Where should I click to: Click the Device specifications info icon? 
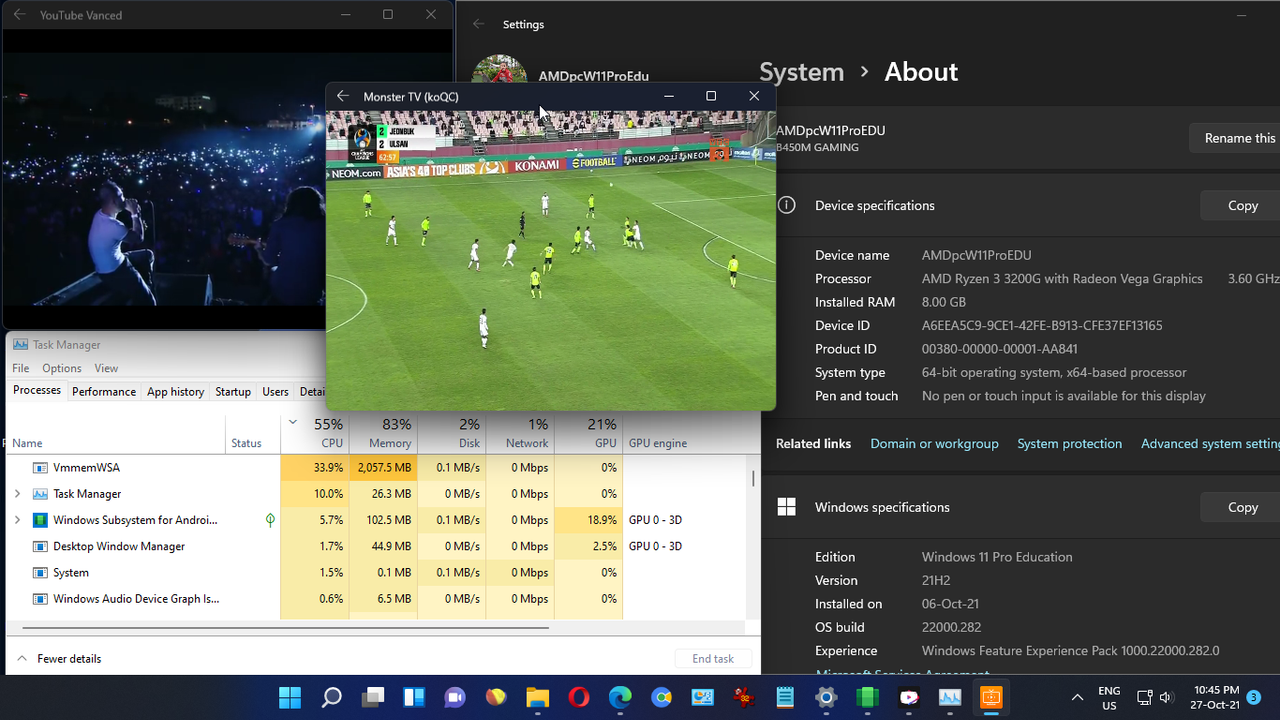[787, 205]
